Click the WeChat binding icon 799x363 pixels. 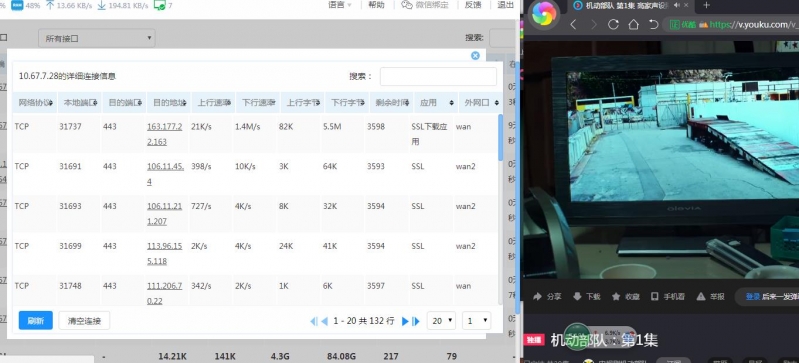coord(407,5)
